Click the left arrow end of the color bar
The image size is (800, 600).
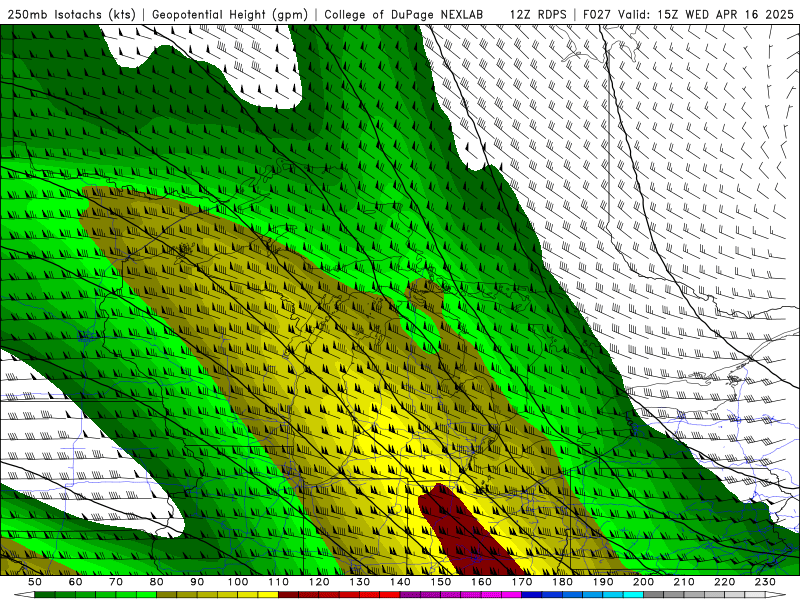[x=24, y=594]
